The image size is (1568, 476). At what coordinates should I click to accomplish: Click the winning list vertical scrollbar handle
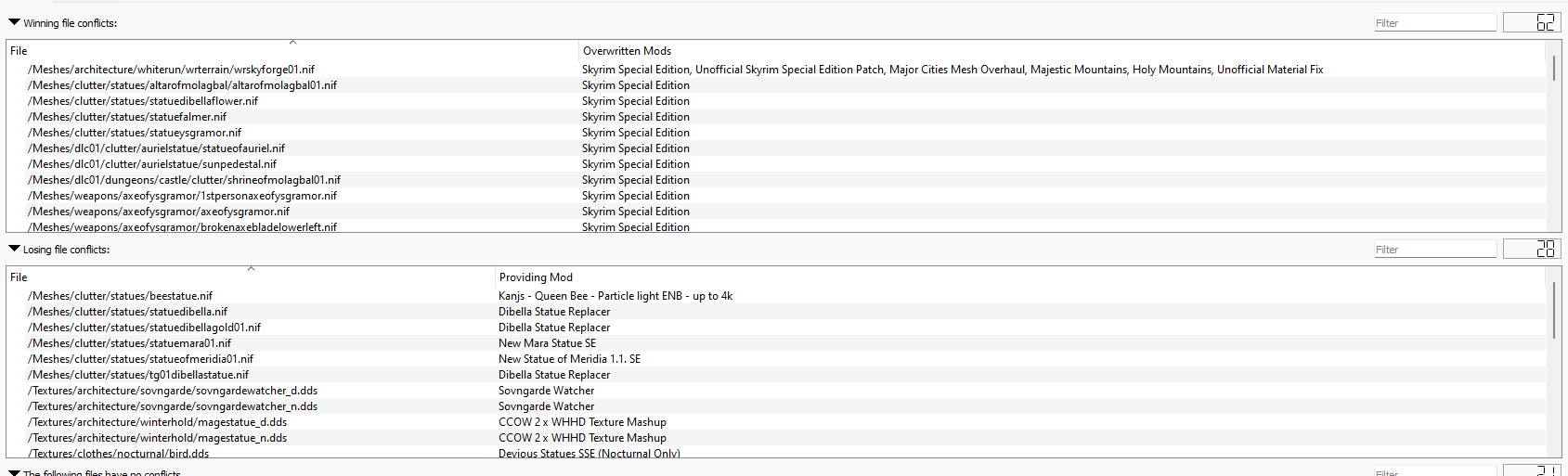click(1554, 68)
